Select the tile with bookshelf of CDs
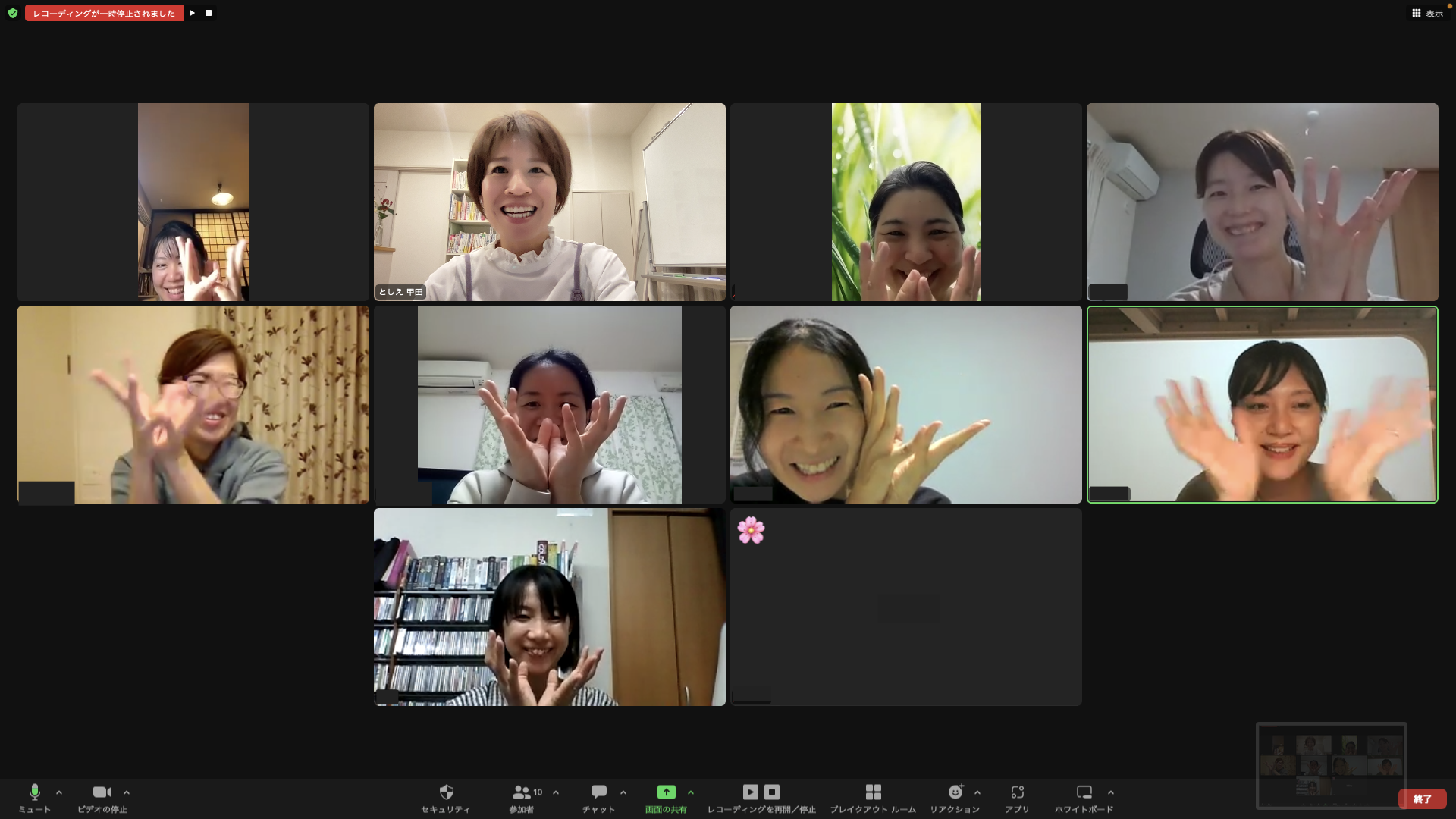The height and width of the screenshot is (819, 1456). coord(550,607)
